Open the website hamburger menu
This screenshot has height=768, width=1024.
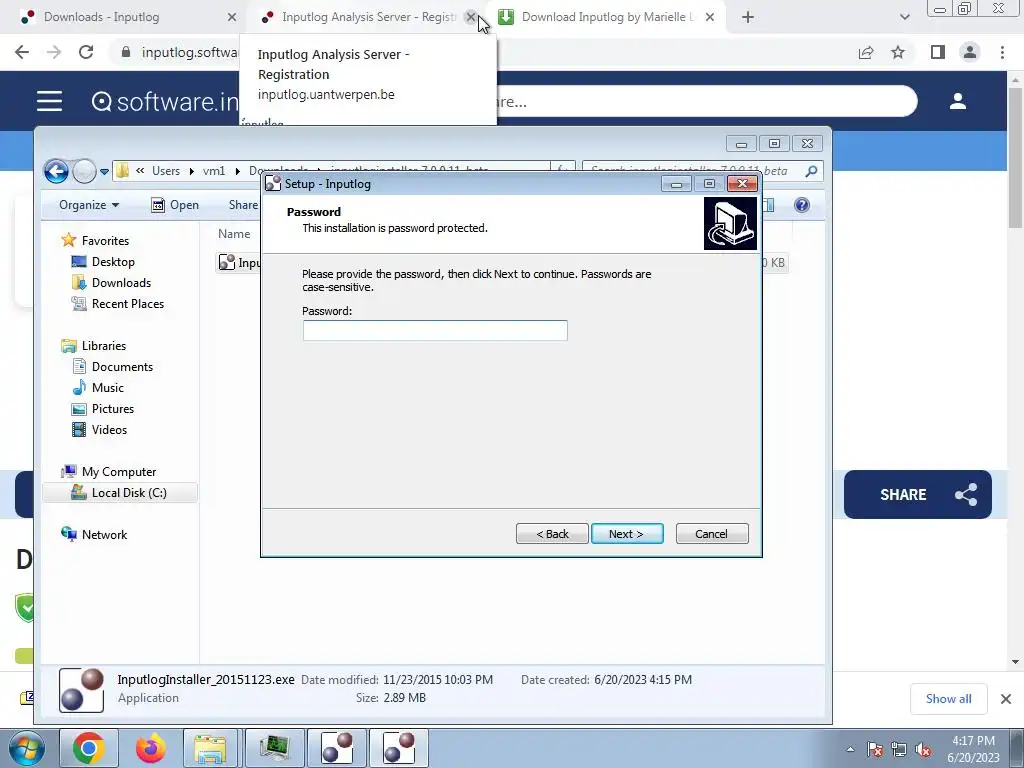tap(50, 101)
